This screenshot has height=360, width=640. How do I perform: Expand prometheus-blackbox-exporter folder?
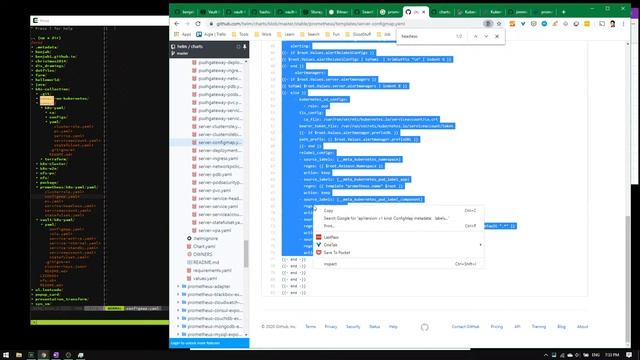click(178, 294)
